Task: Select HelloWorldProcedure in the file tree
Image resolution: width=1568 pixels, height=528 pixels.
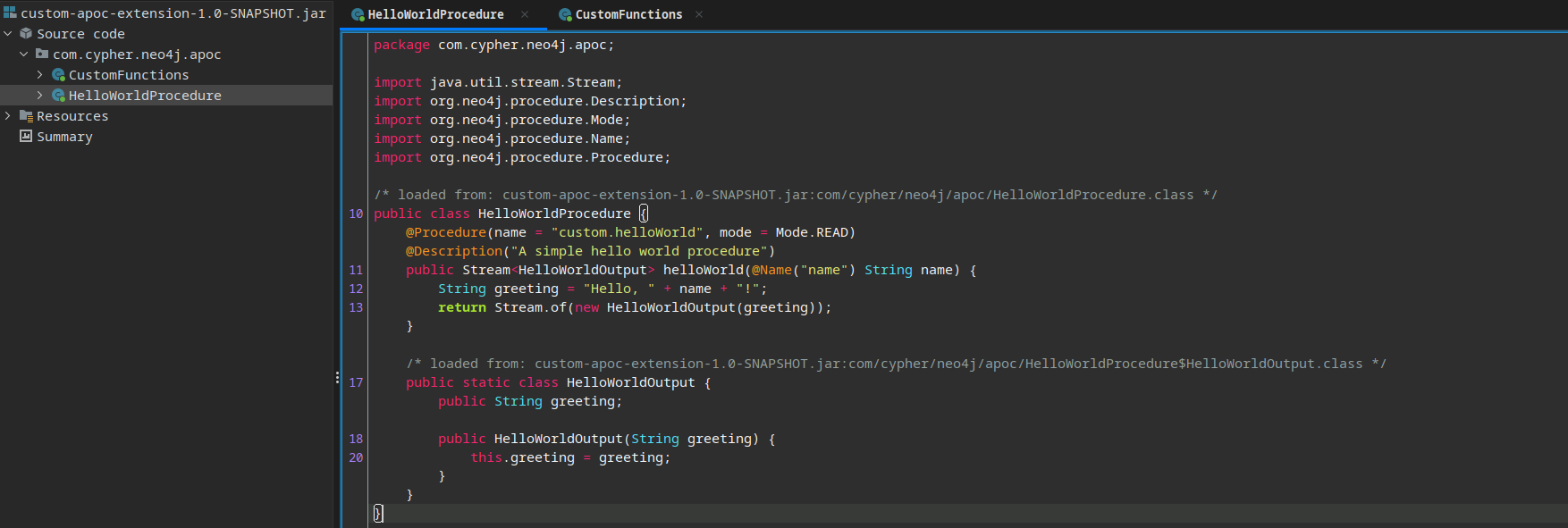Action: pyautogui.click(x=145, y=96)
